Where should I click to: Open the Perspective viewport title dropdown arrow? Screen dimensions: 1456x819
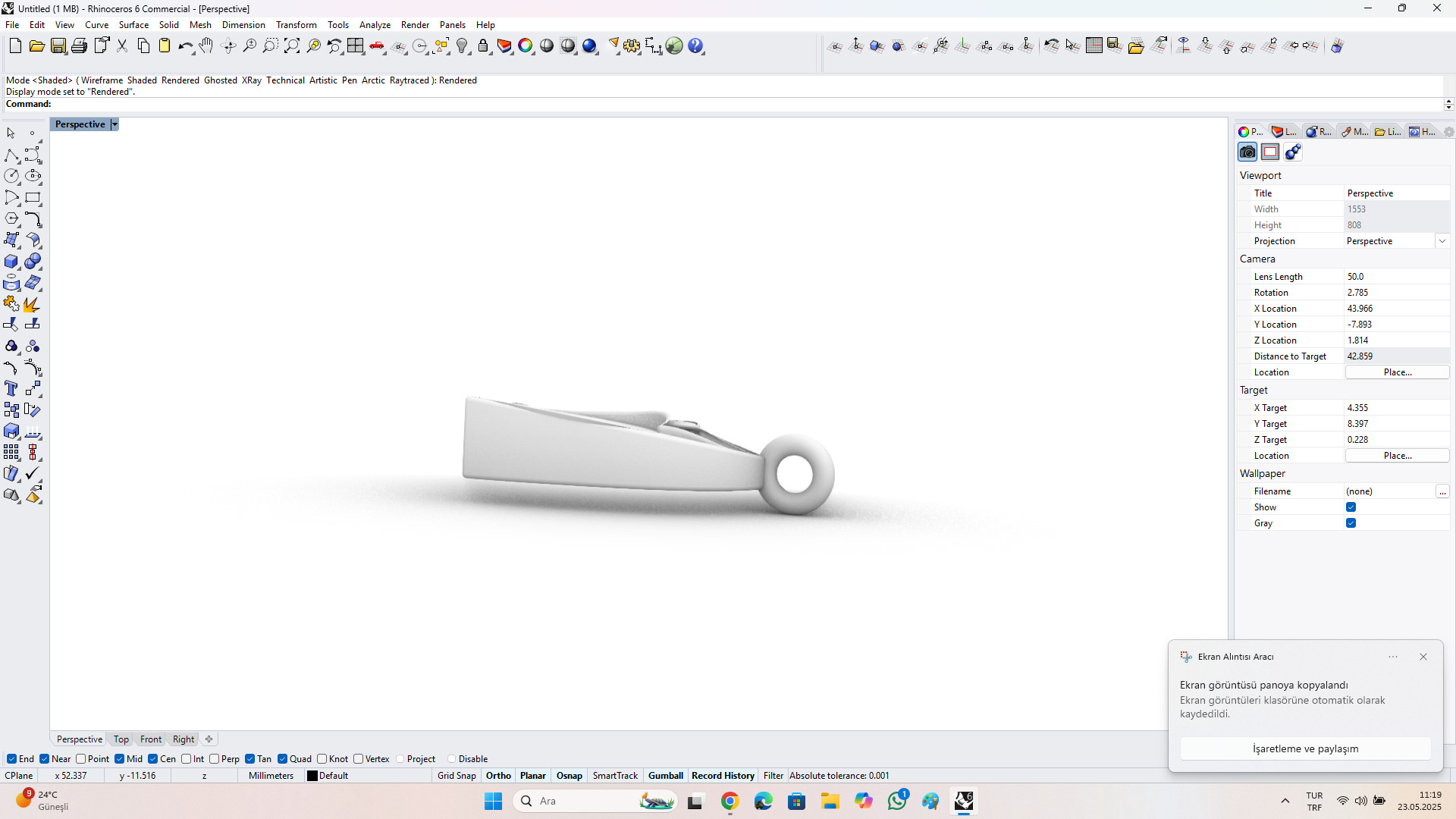pos(115,124)
